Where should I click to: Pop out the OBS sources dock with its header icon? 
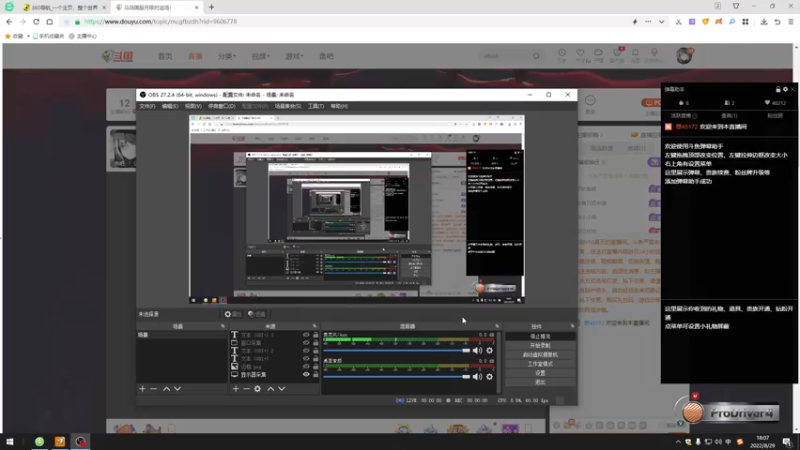point(314,326)
